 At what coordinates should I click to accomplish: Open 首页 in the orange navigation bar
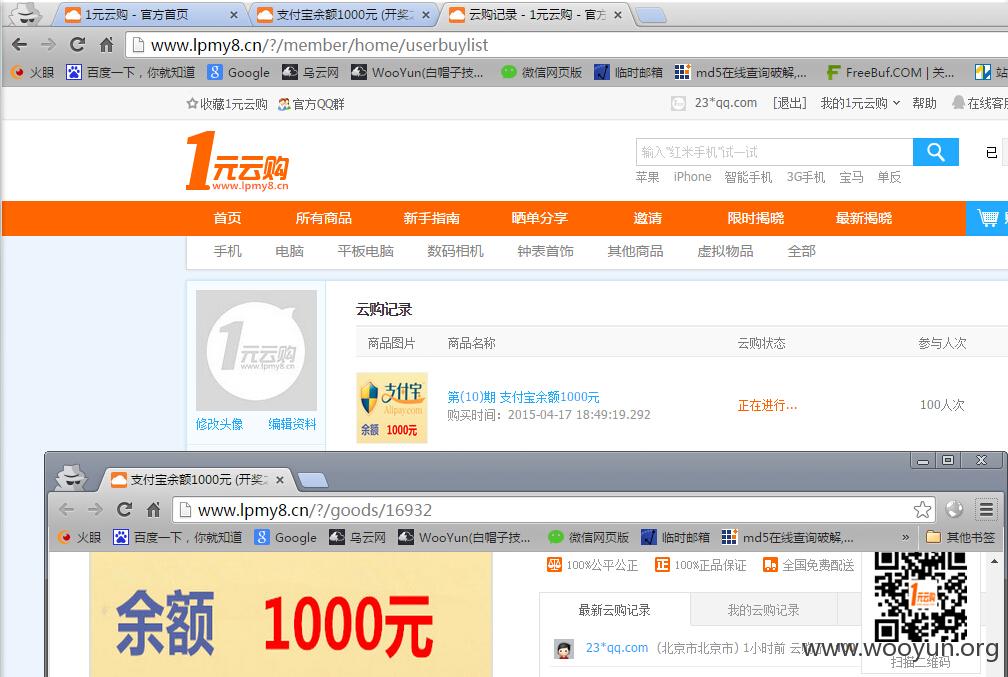coord(228,218)
